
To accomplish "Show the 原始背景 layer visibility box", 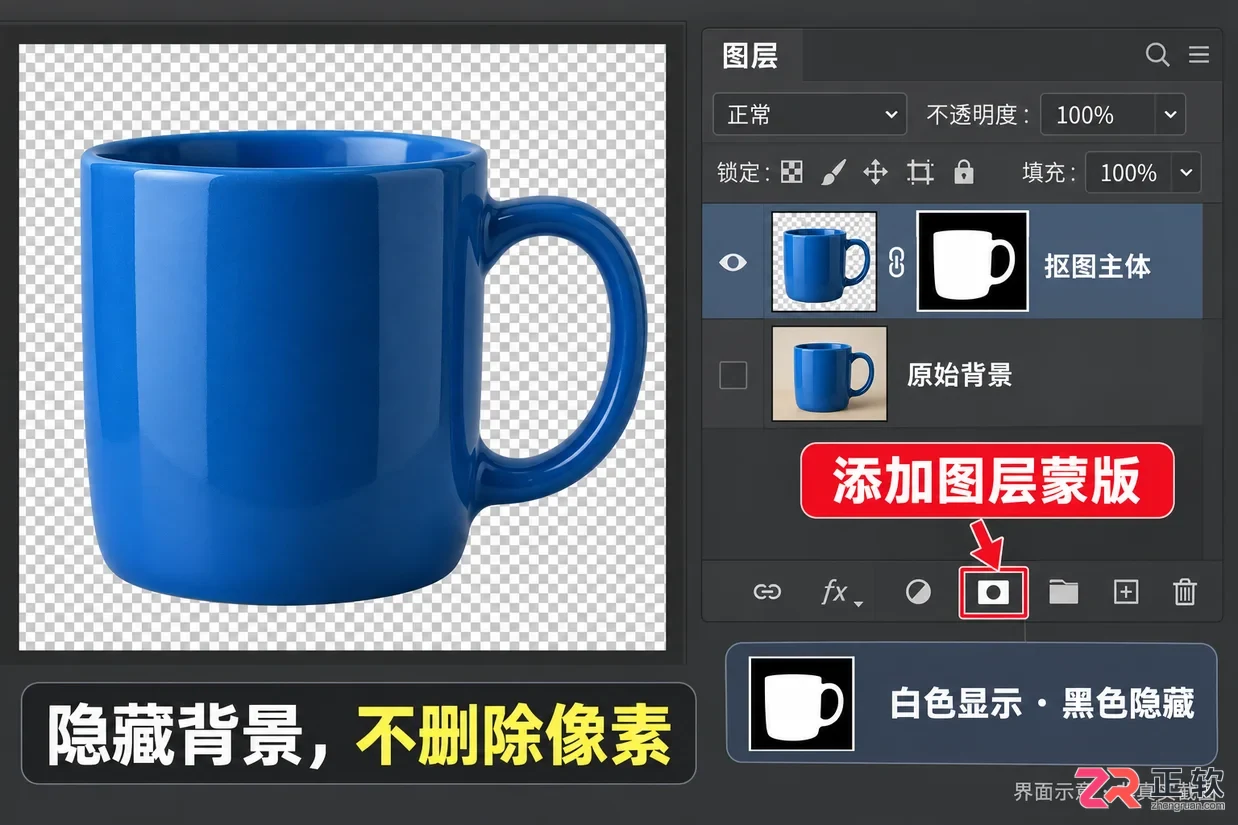I will (734, 375).
